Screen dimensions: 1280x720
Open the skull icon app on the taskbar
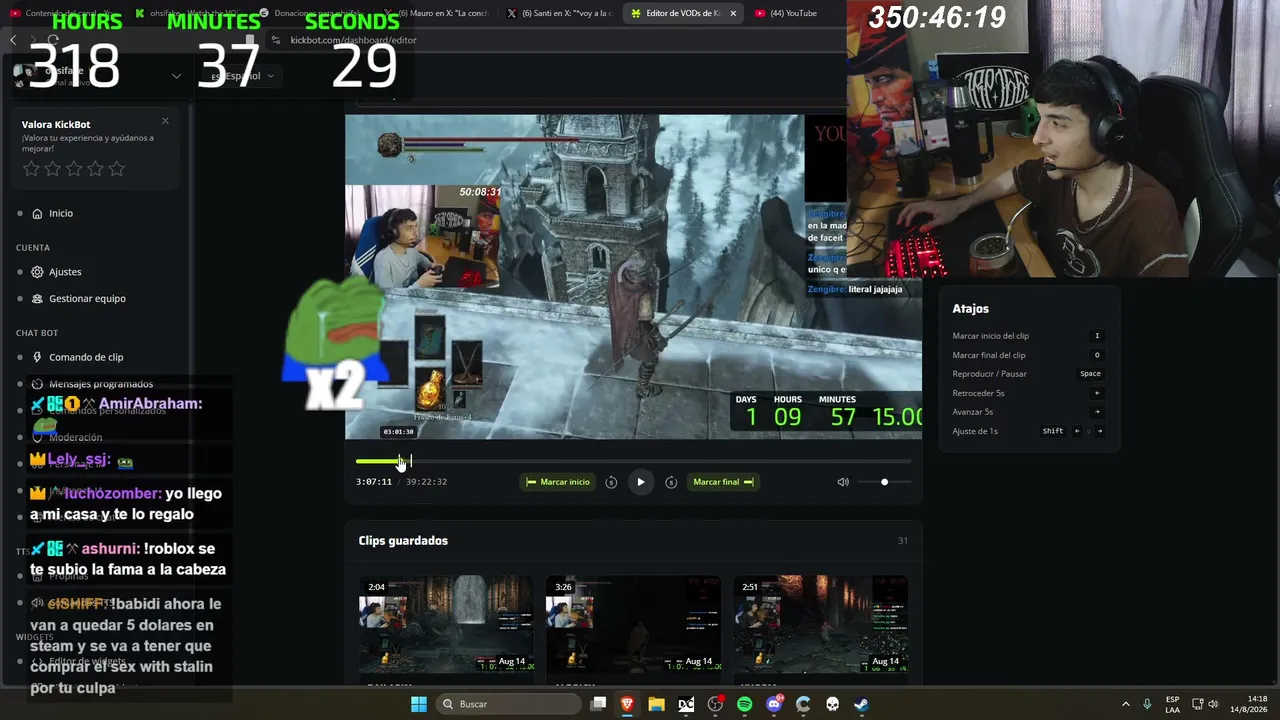point(832,704)
